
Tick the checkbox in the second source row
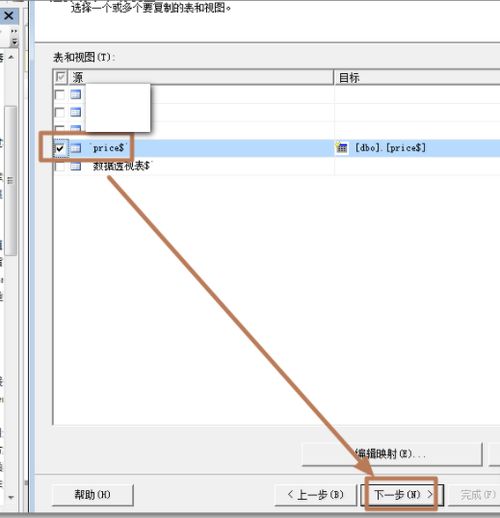click(60, 113)
